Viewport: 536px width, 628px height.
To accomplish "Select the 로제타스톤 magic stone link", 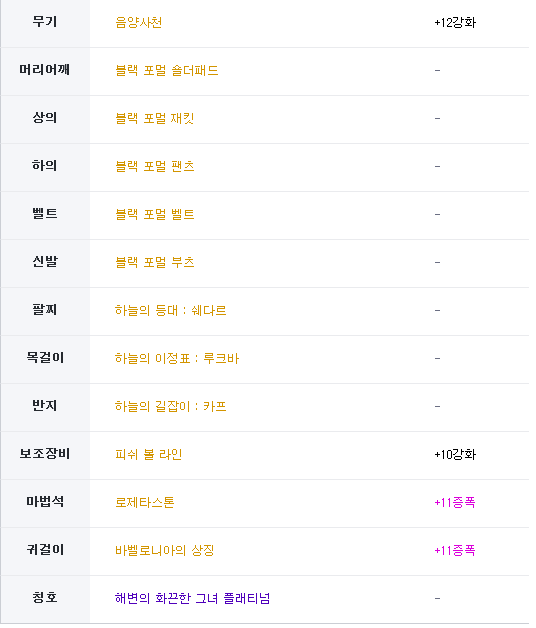I will coord(145,503).
